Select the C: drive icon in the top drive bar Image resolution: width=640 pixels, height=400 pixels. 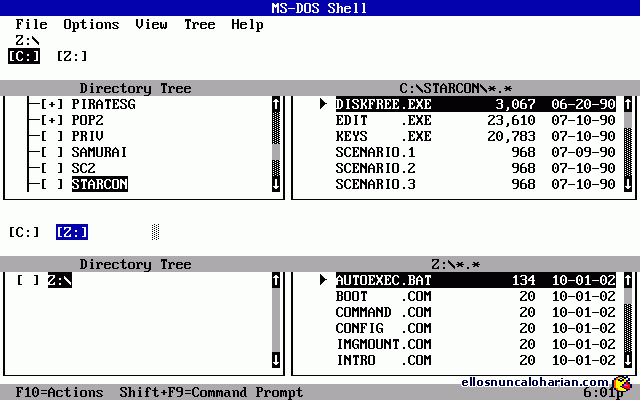22,56
